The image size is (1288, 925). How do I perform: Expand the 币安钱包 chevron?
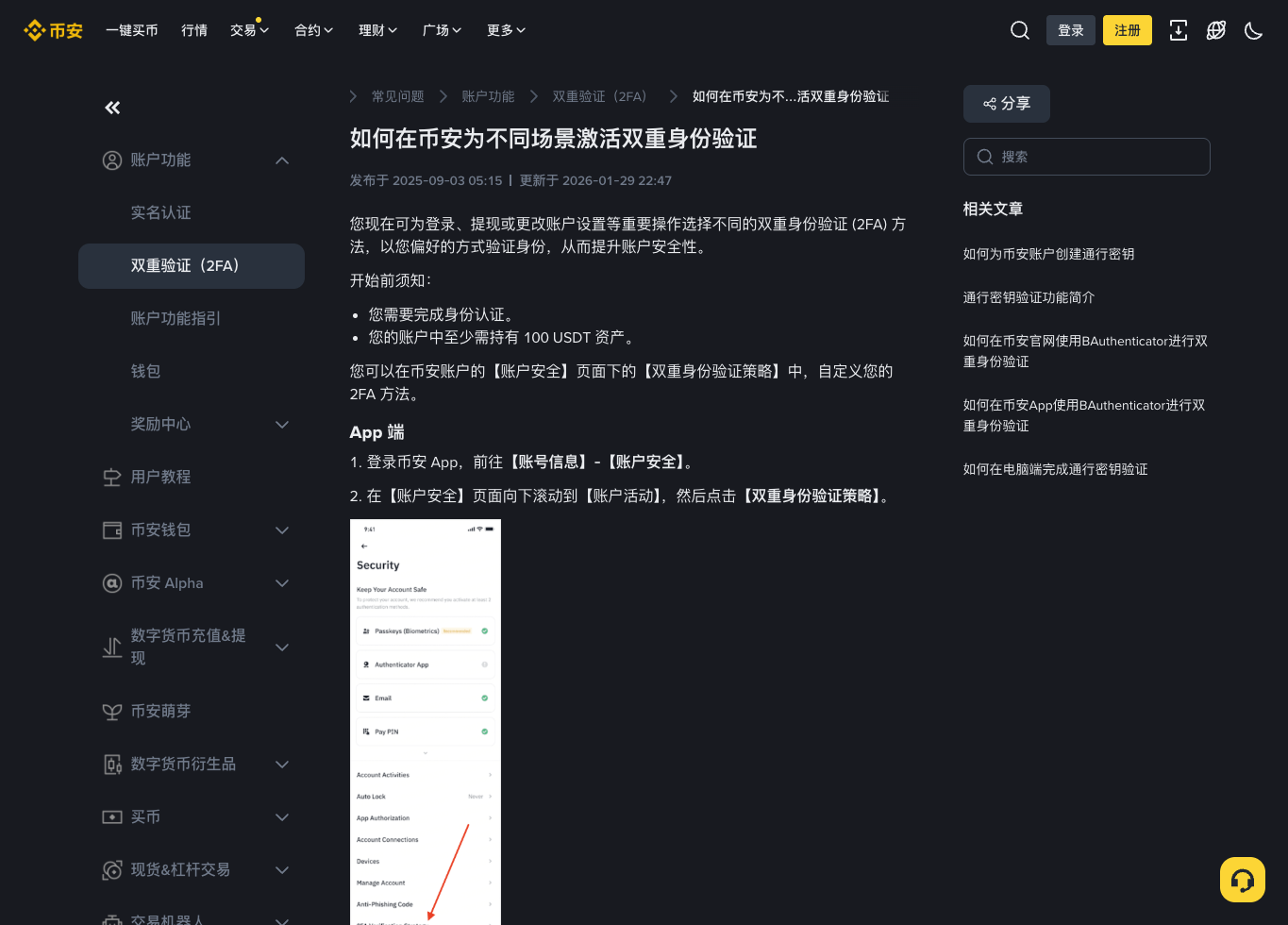click(282, 530)
